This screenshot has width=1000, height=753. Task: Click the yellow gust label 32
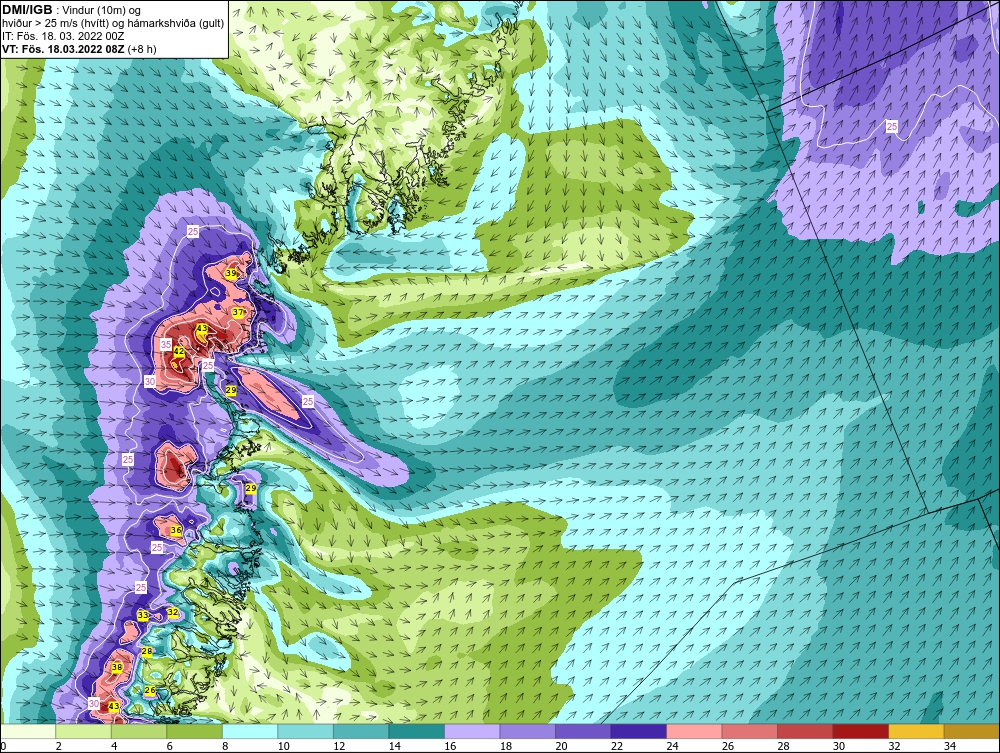172,612
